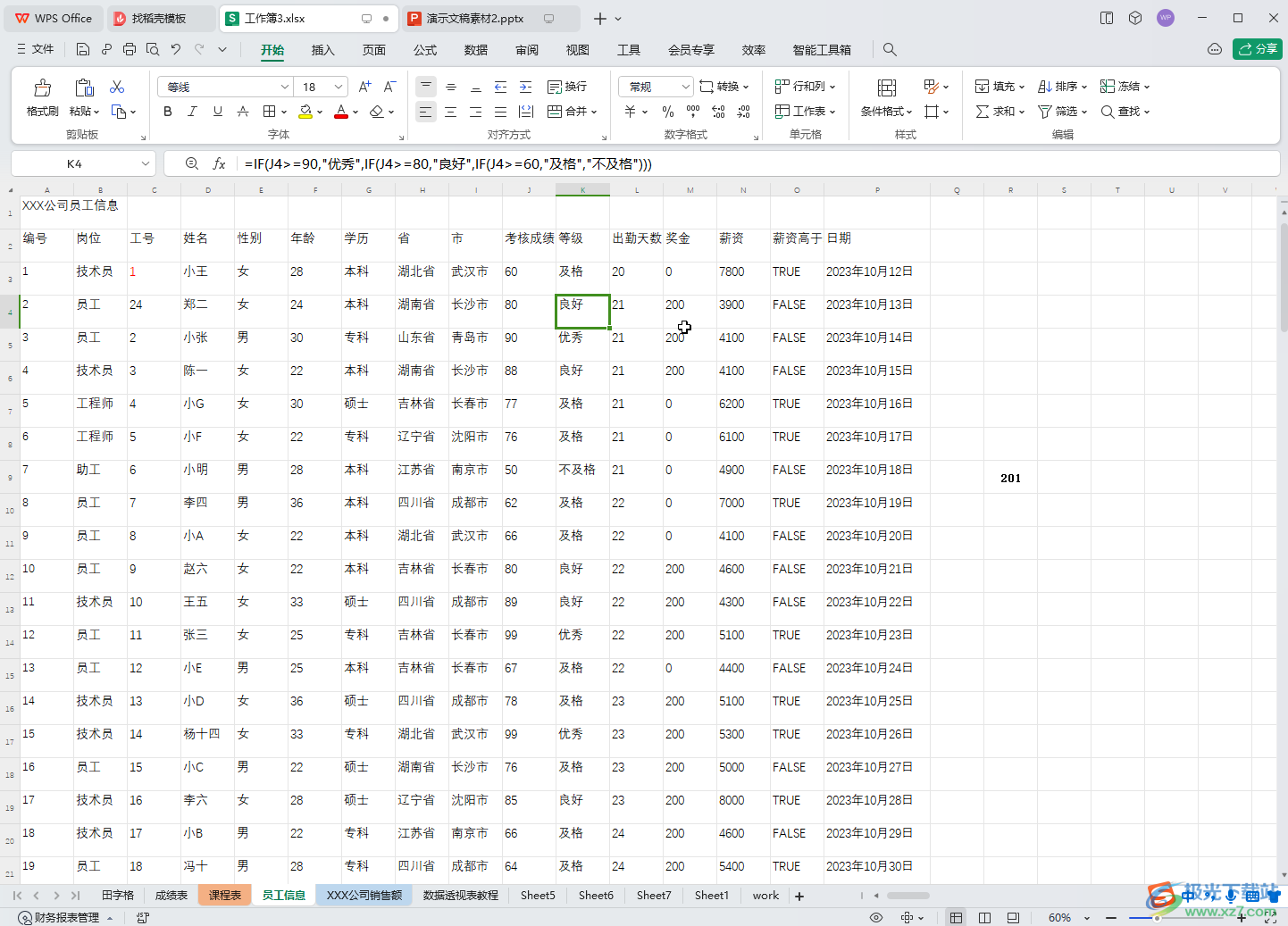1288x926 pixels.
Task: Toggle Underline formatting
Action: click(218, 112)
